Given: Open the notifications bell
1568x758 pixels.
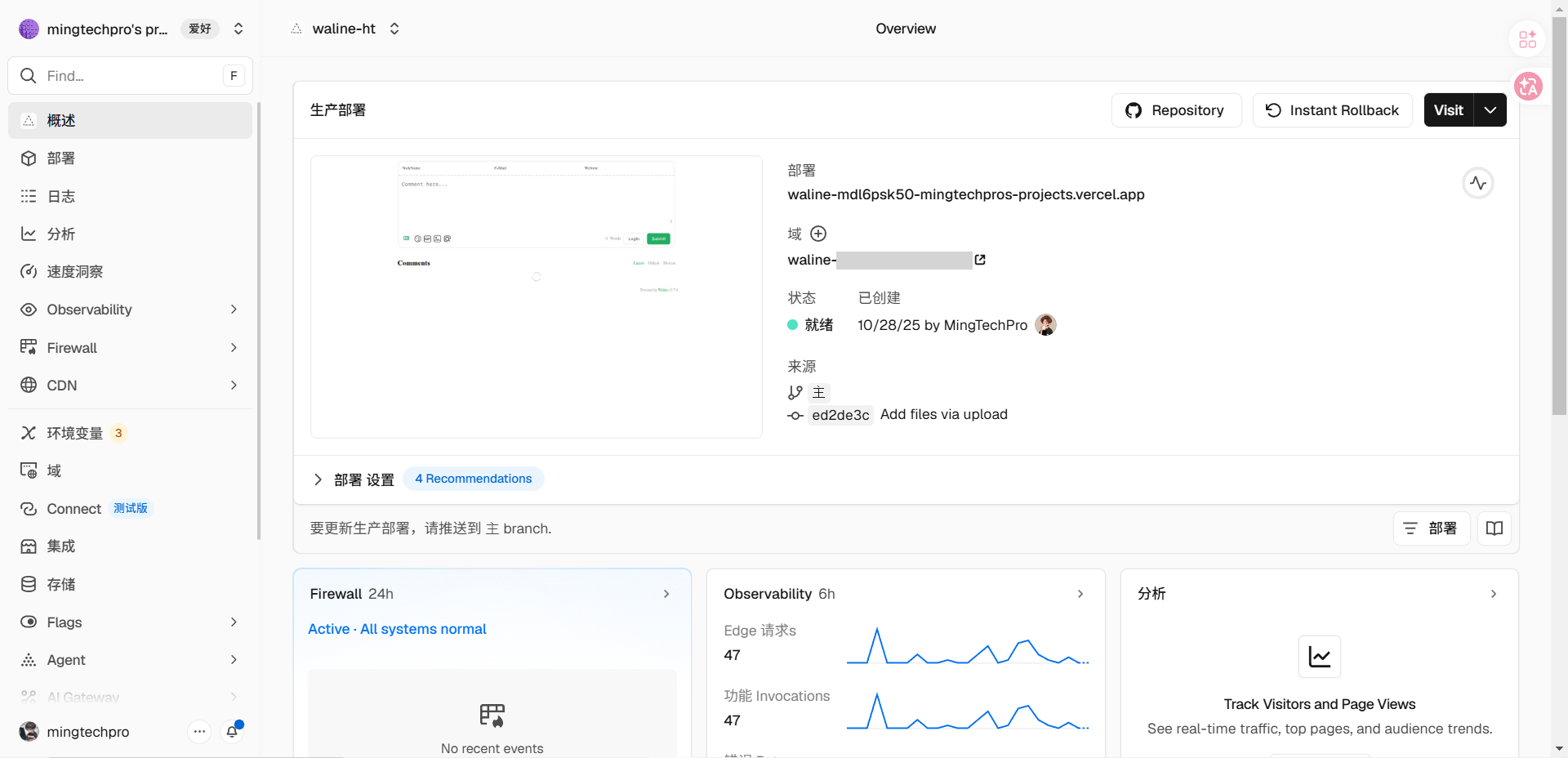Looking at the screenshot, I should pyautogui.click(x=233, y=731).
